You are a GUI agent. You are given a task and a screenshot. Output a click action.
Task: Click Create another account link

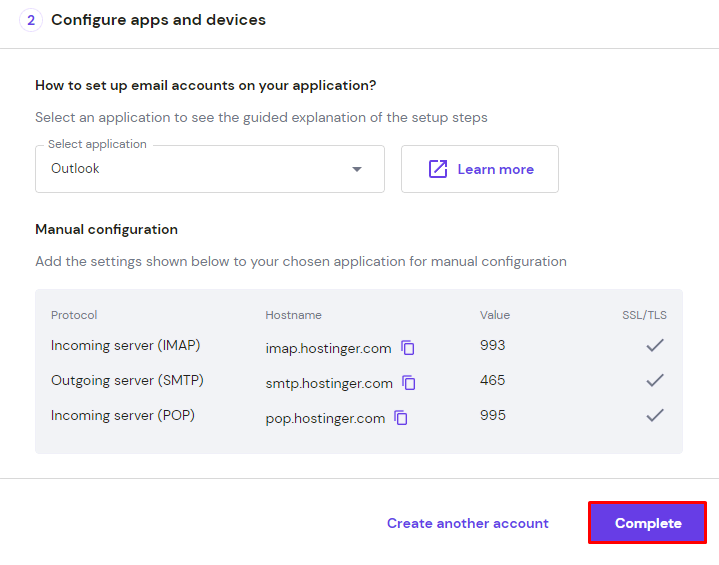468,523
